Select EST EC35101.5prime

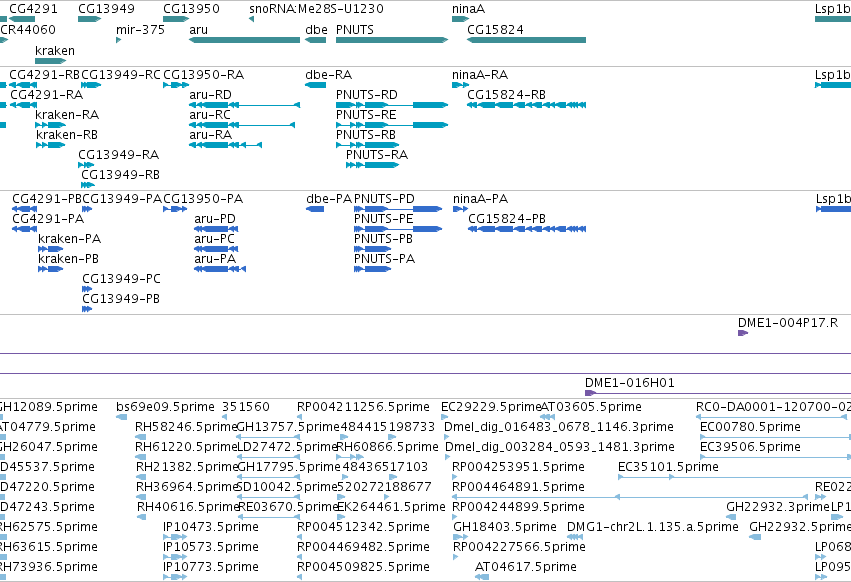click(x=734, y=477)
